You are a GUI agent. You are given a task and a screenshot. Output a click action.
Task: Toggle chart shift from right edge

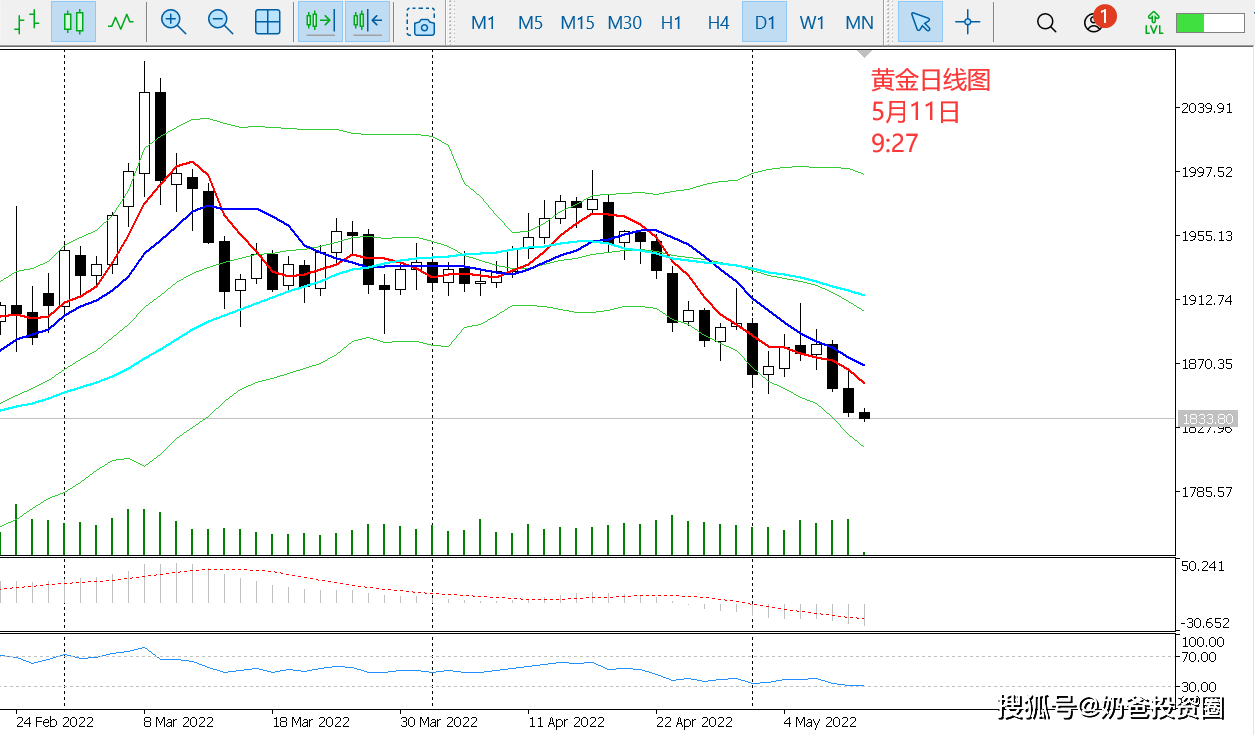pos(368,22)
